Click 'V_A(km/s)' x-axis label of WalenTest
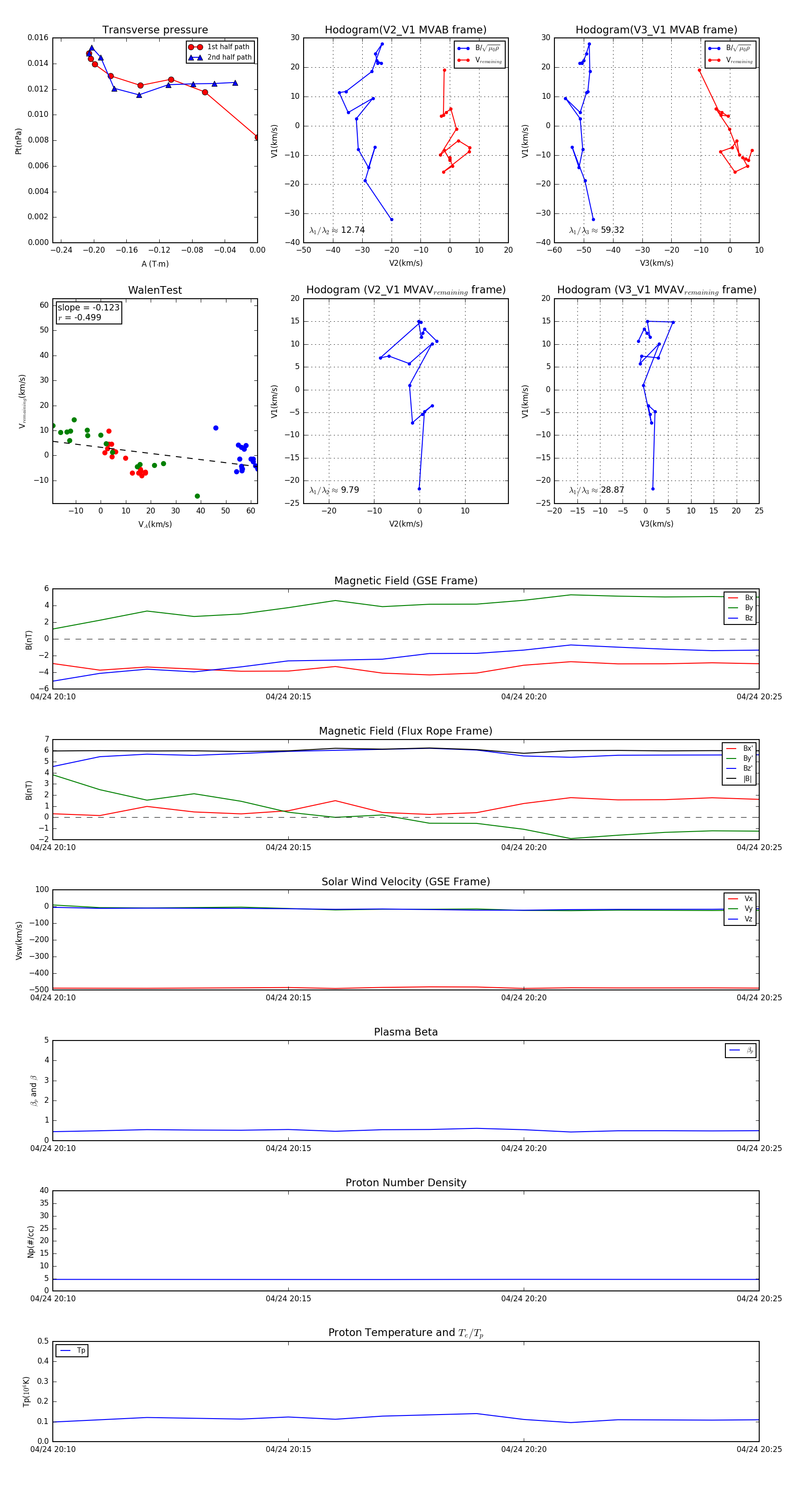The image size is (812, 1489). point(155,525)
